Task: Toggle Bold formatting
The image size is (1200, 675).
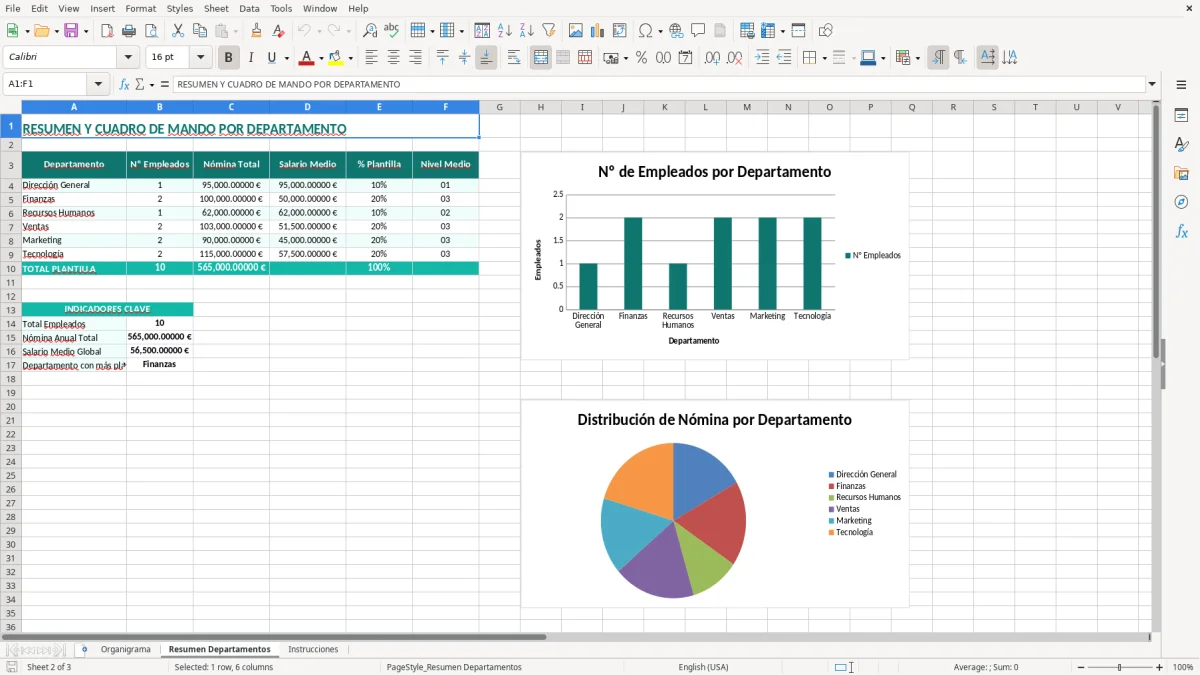Action: [x=229, y=58]
